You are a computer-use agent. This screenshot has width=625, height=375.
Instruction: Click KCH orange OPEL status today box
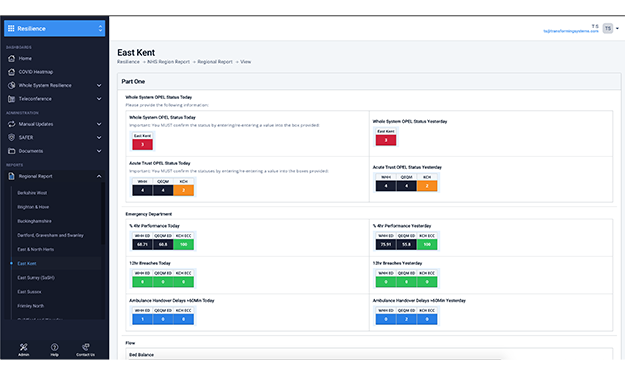coord(183,190)
